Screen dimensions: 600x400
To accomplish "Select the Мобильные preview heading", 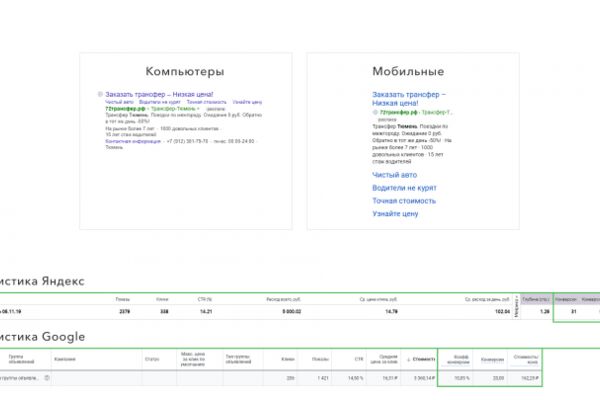I will [x=408, y=71].
